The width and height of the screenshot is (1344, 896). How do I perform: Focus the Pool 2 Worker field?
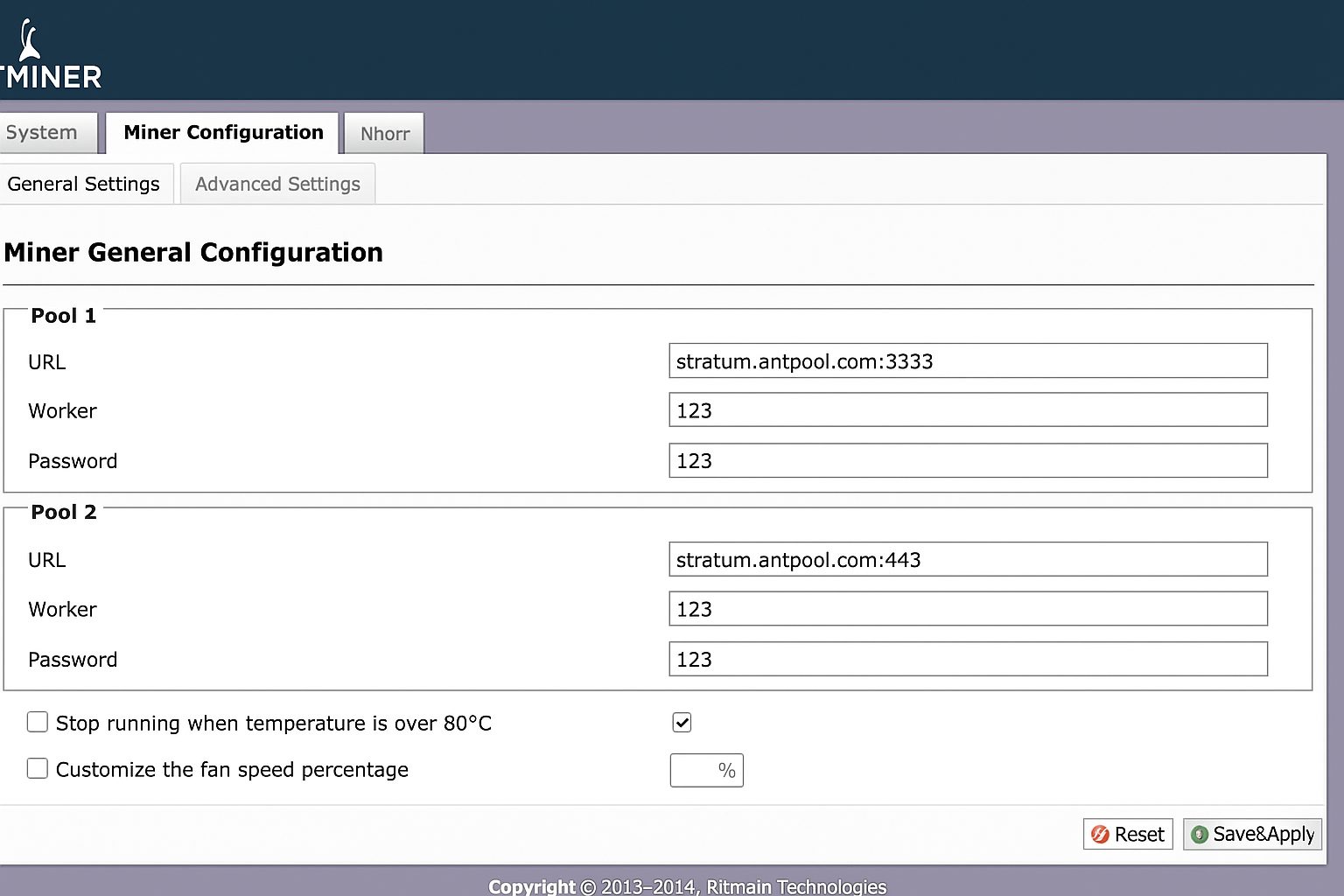point(968,608)
